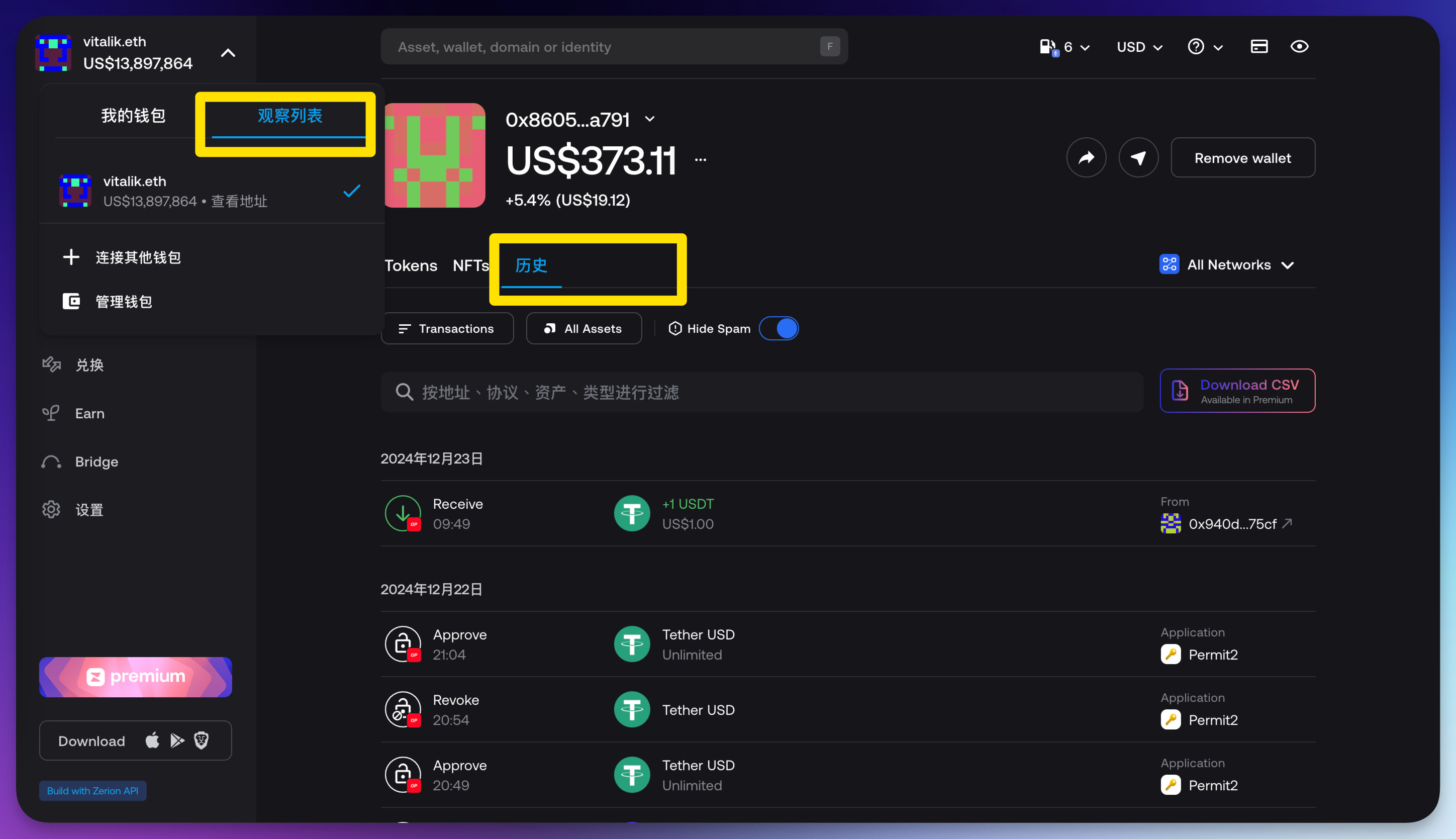Click the 0x8605...a791 wallet avatar
This screenshot has height=839, width=1456.
coord(435,155)
